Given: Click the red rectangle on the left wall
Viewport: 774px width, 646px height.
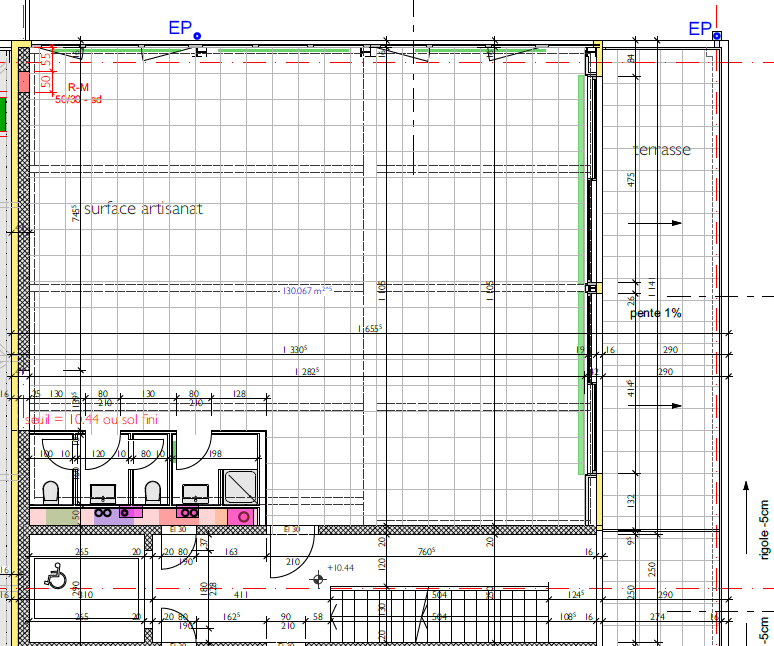Looking at the screenshot, I should pyautogui.click(x=24, y=108).
